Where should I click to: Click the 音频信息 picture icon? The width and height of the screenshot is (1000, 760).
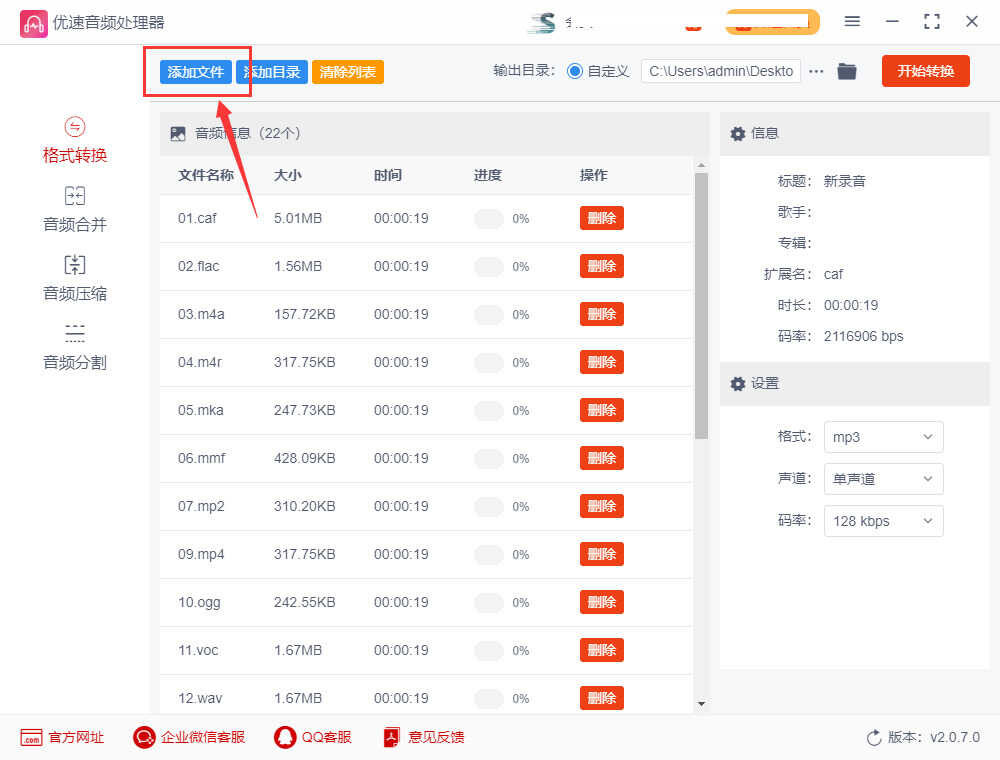pyautogui.click(x=178, y=134)
